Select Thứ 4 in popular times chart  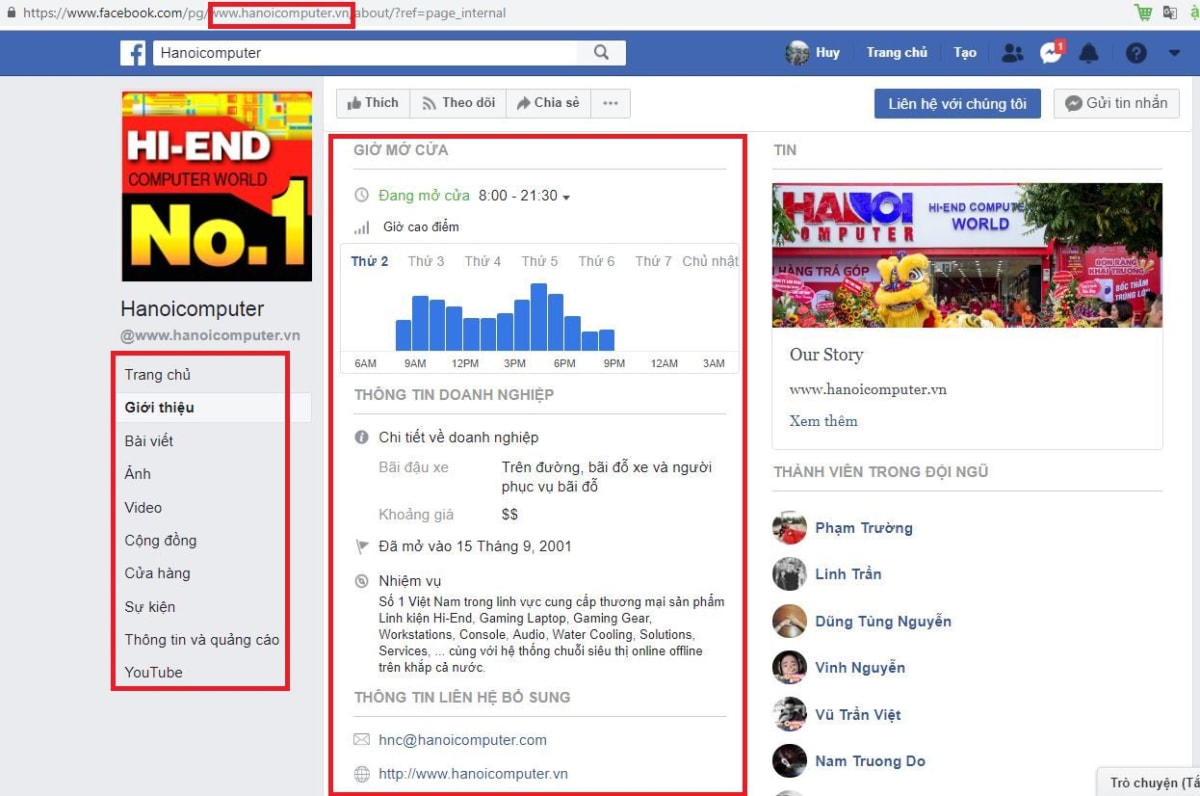click(483, 261)
